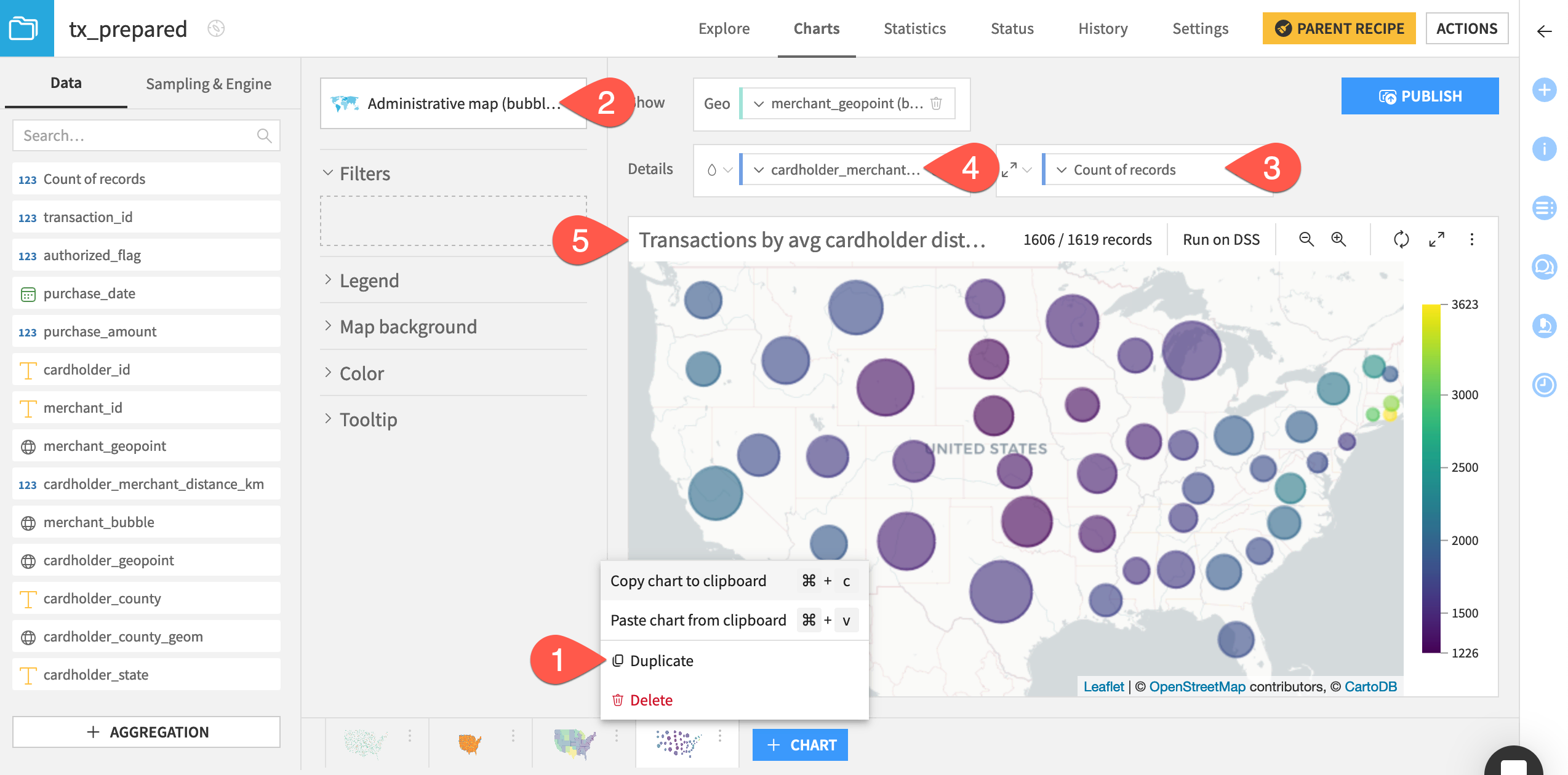
Task: Select the orange US map thumbnail
Action: (x=470, y=744)
